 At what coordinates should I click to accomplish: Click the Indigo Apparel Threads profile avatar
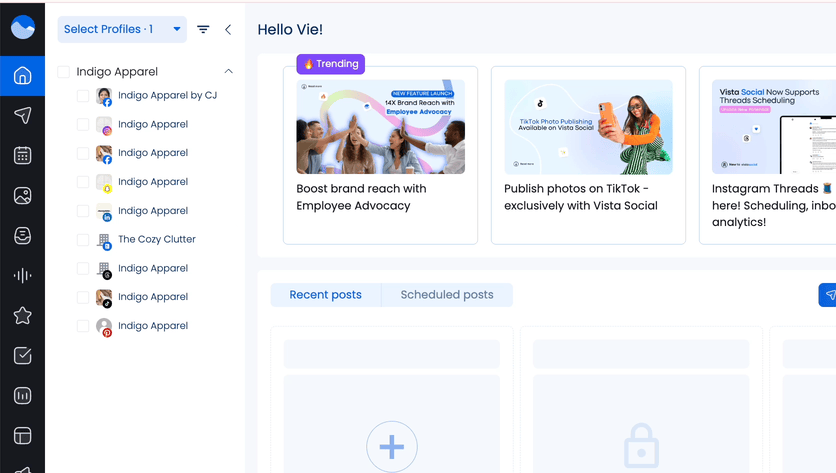[x=104, y=269]
